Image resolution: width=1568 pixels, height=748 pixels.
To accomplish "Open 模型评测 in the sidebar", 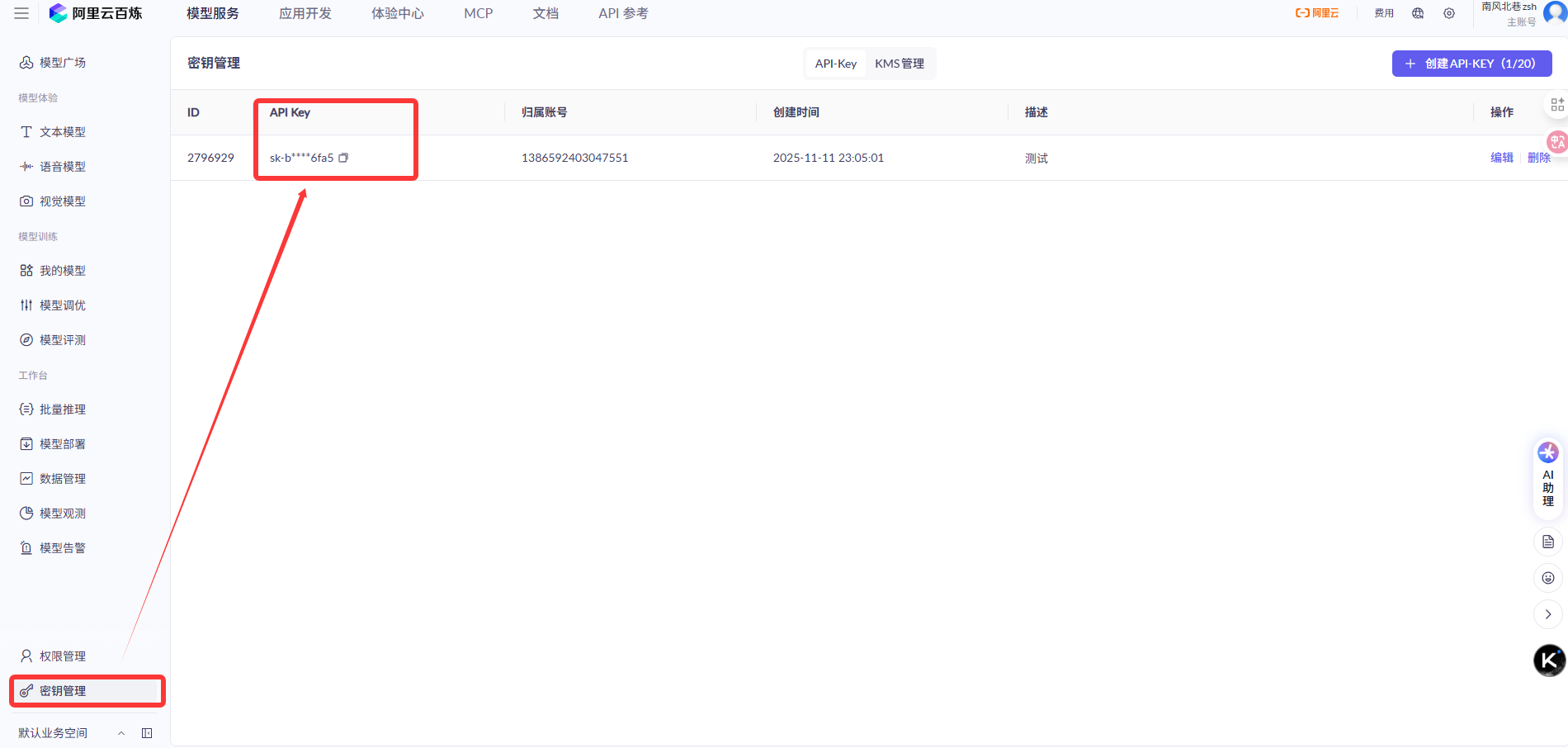I will click(63, 340).
